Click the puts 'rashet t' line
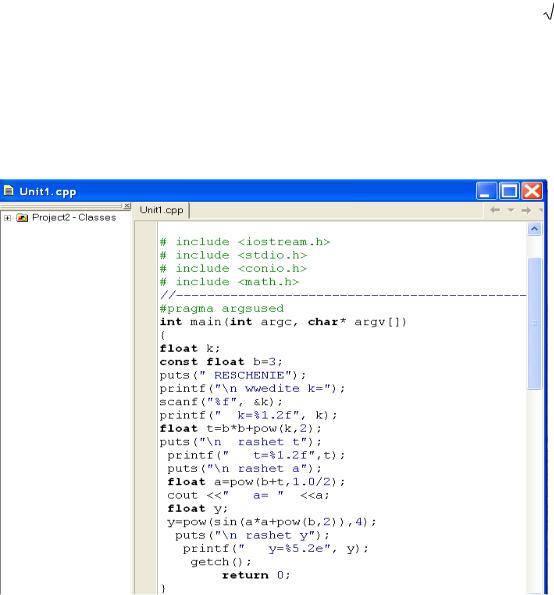 241,442
